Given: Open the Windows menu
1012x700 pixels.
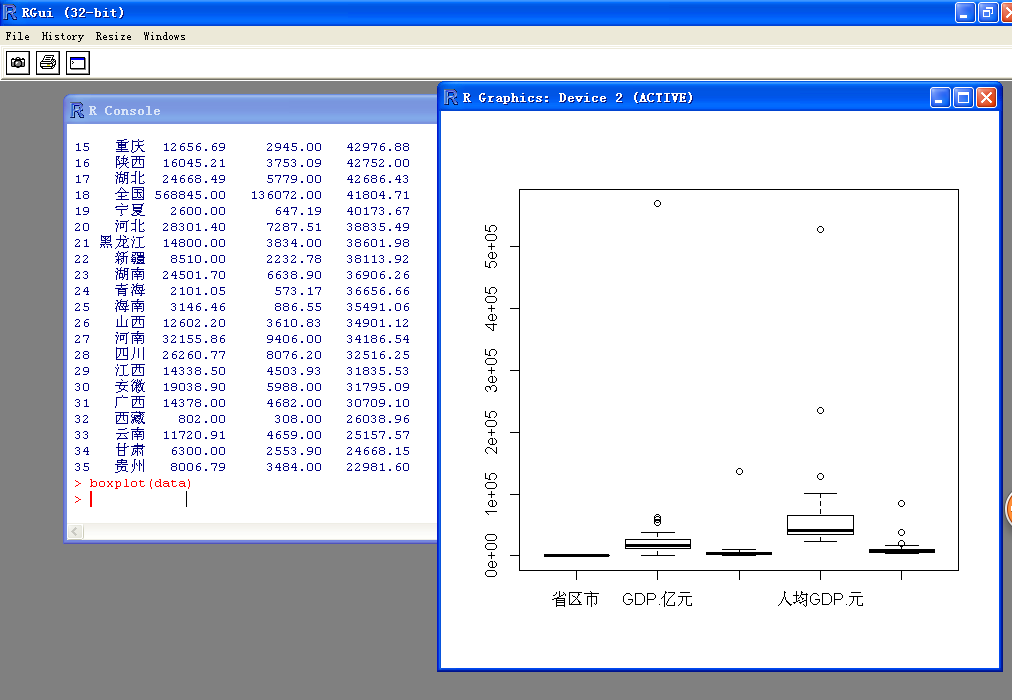Looking at the screenshot, I should tap(165, 36).
